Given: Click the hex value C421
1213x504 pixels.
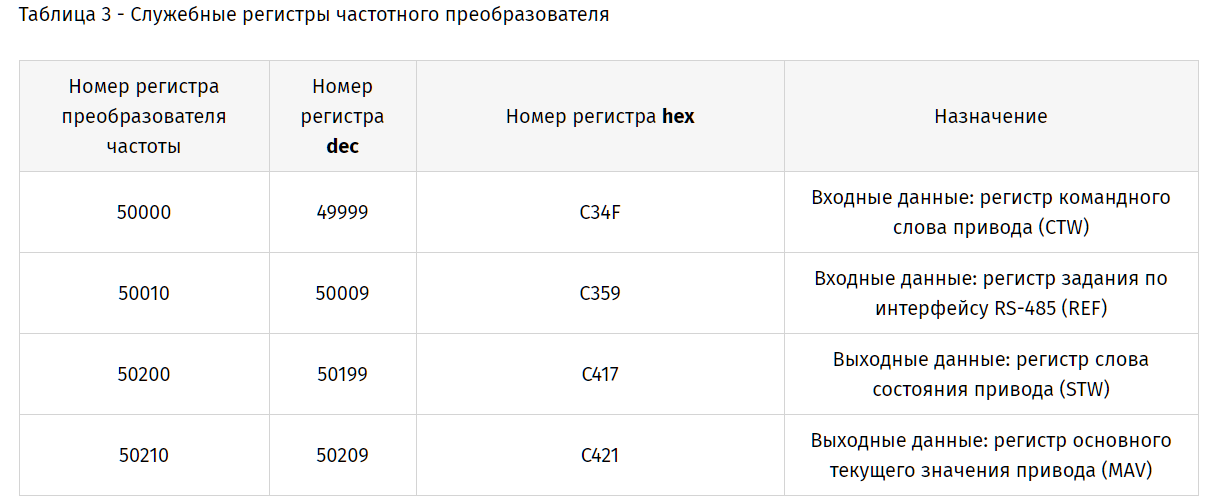Looking at the screenshot, I should pos(600,455).
